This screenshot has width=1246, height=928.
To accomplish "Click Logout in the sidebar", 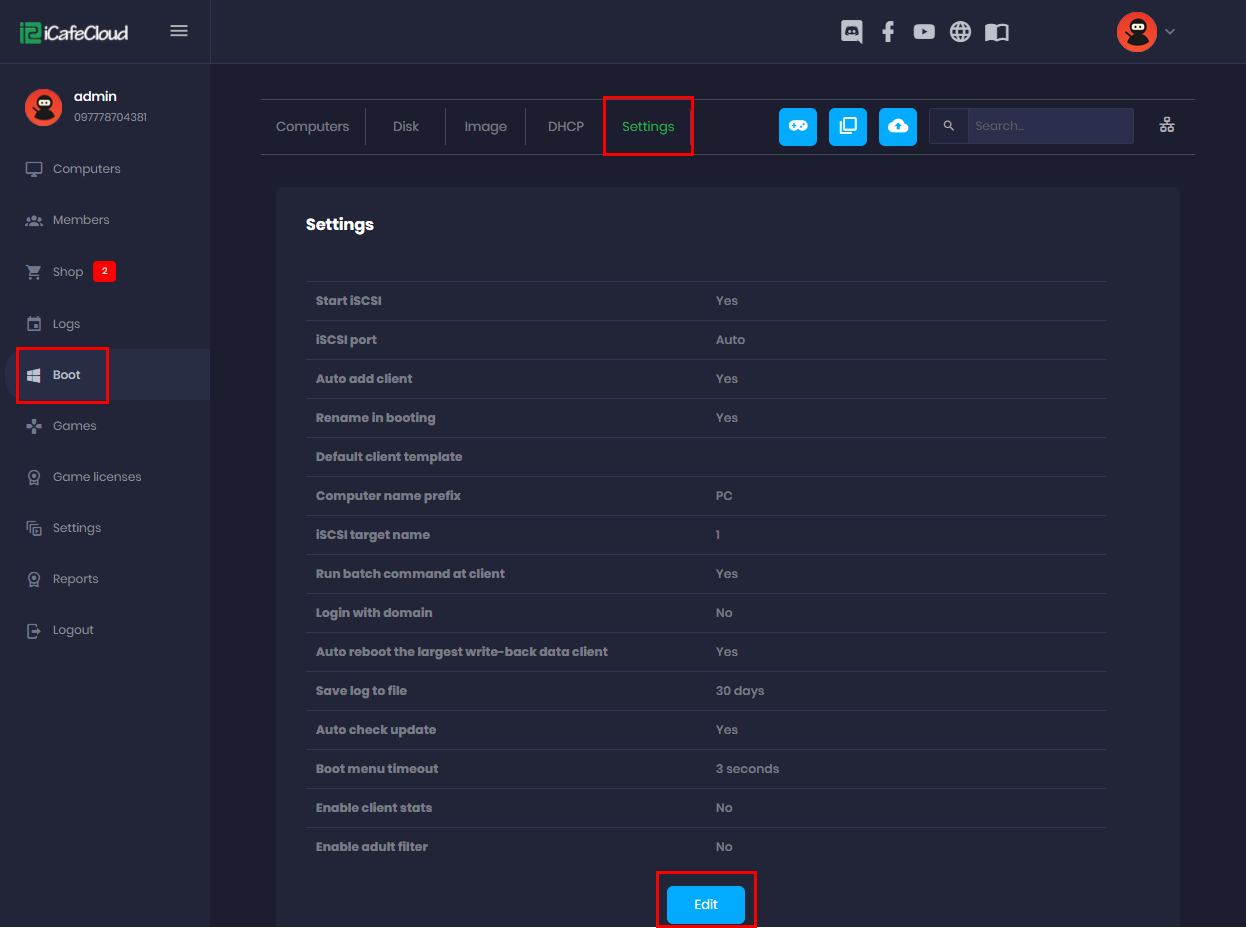I will click(73, 630).
